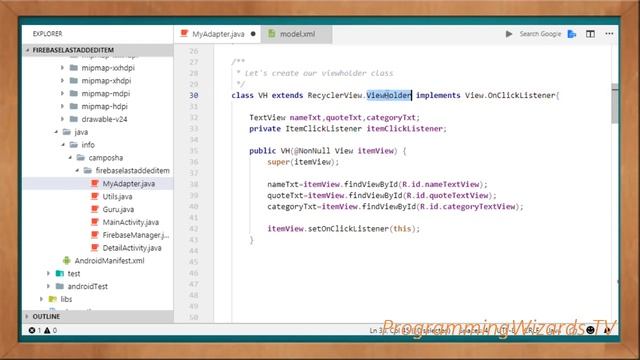
Task: Split the editor with the layout icon
Action: tap(590, 34)
